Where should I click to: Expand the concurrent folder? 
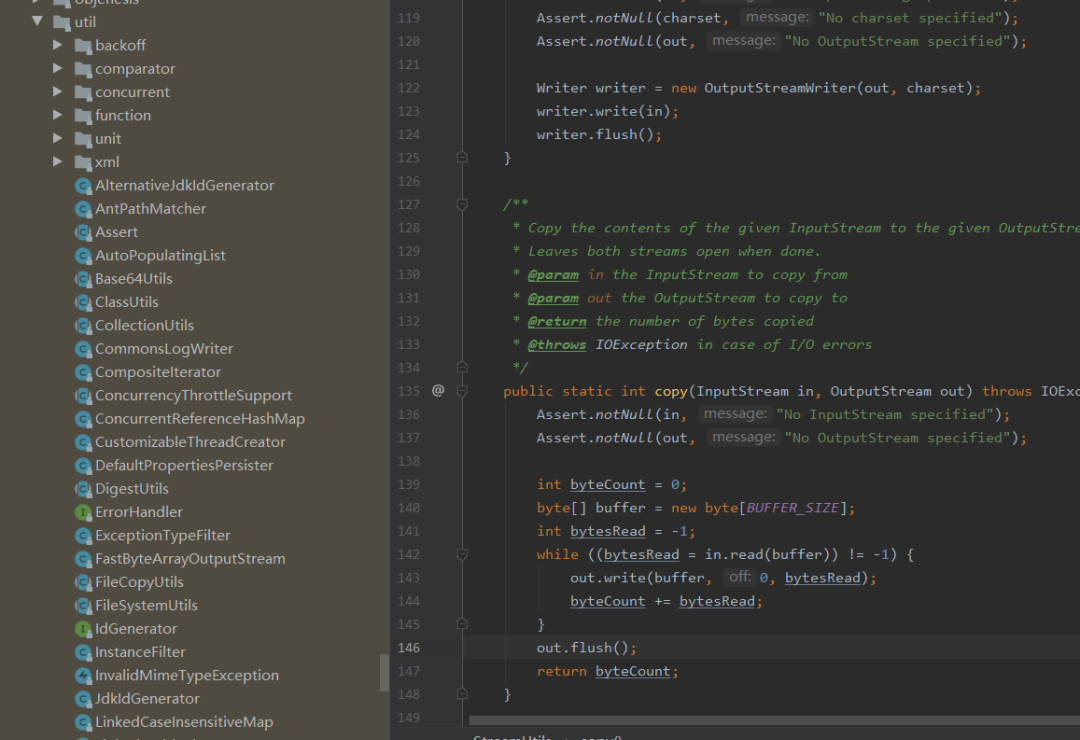(x=58, y=91)
